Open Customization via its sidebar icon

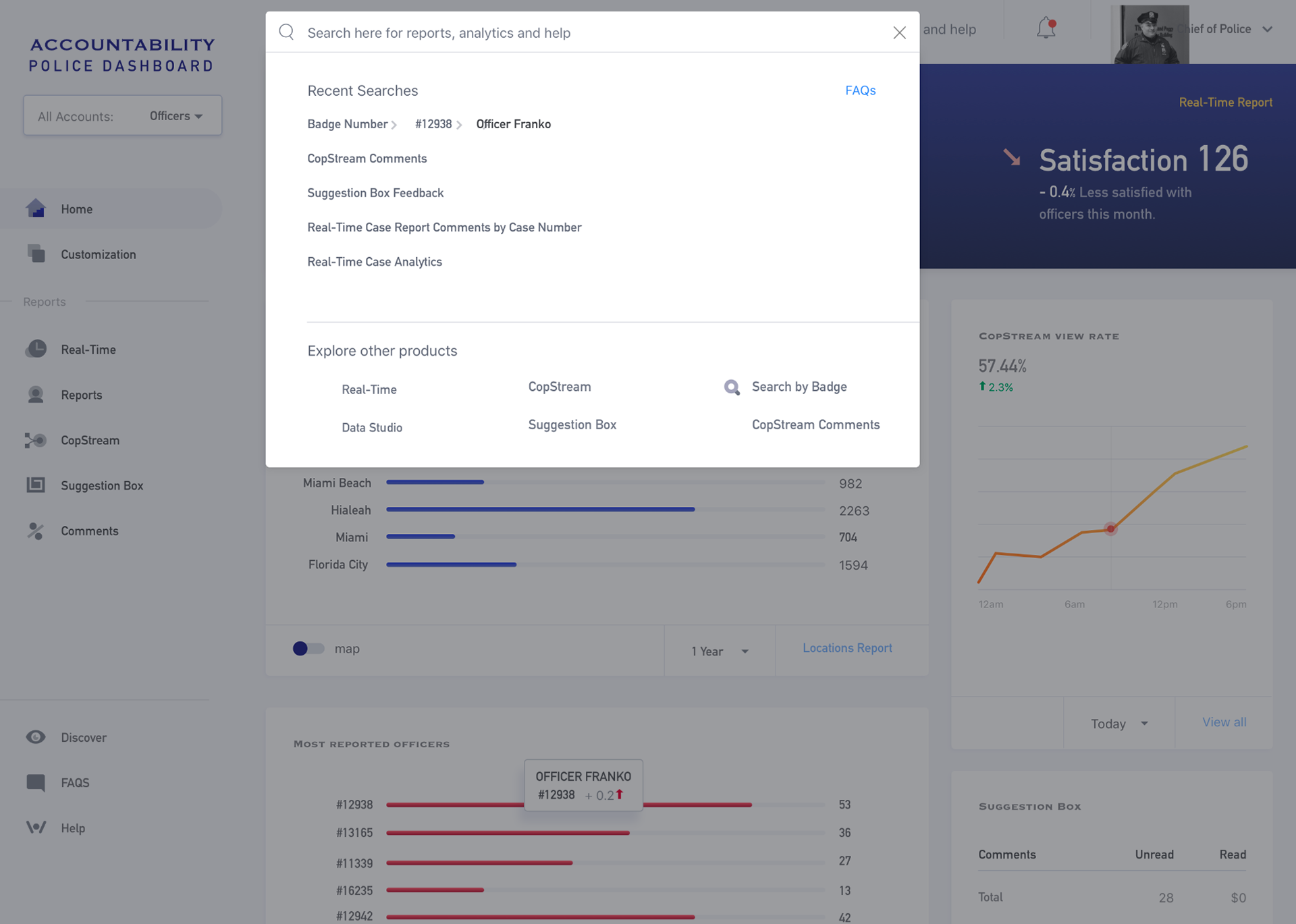tap(36, 254)
